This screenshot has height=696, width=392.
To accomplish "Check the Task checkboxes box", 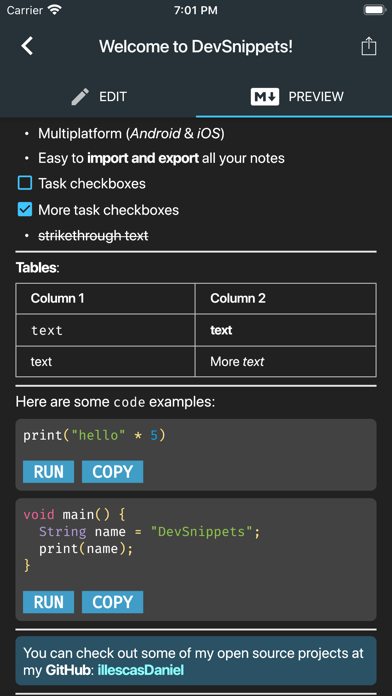I will coord(25,183).
